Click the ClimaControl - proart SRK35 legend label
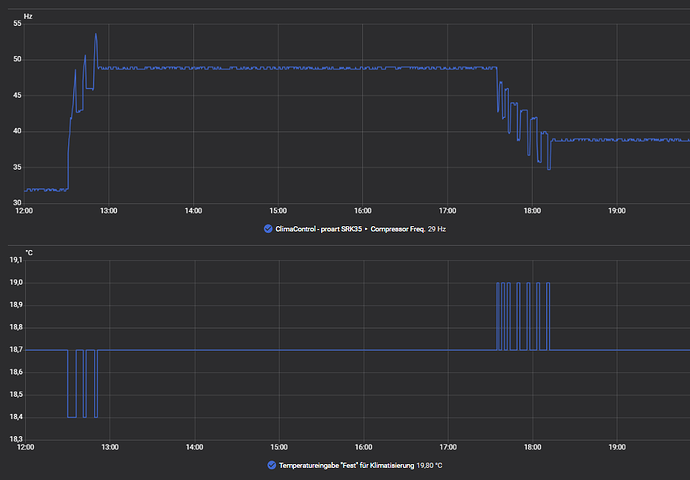 (x=319, y=229)
